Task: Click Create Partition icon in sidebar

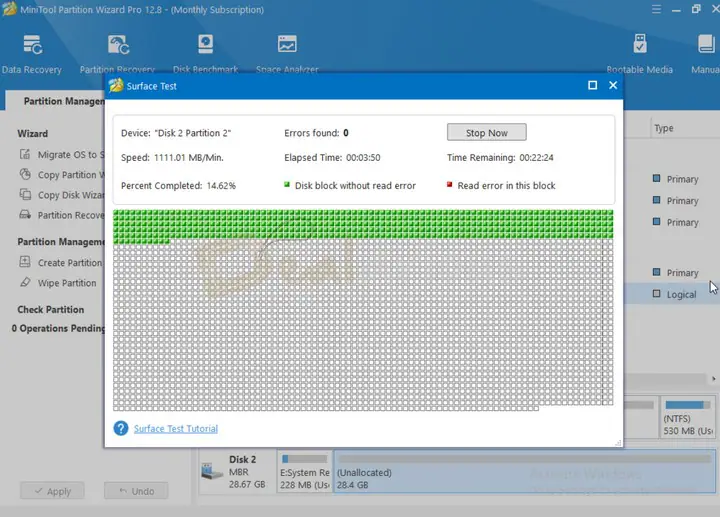Action: coord(25,262)
